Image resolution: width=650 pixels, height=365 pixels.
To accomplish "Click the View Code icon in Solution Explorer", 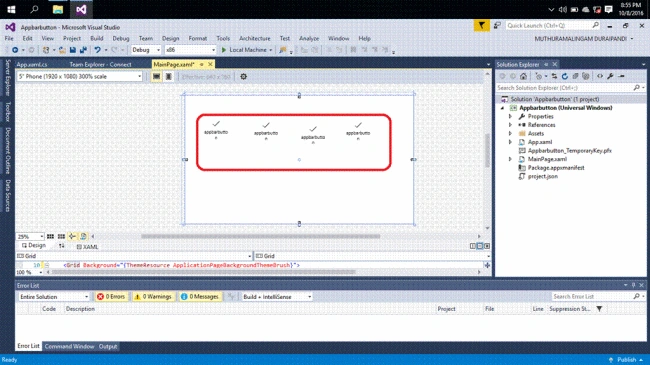I will tap(600, 76).
